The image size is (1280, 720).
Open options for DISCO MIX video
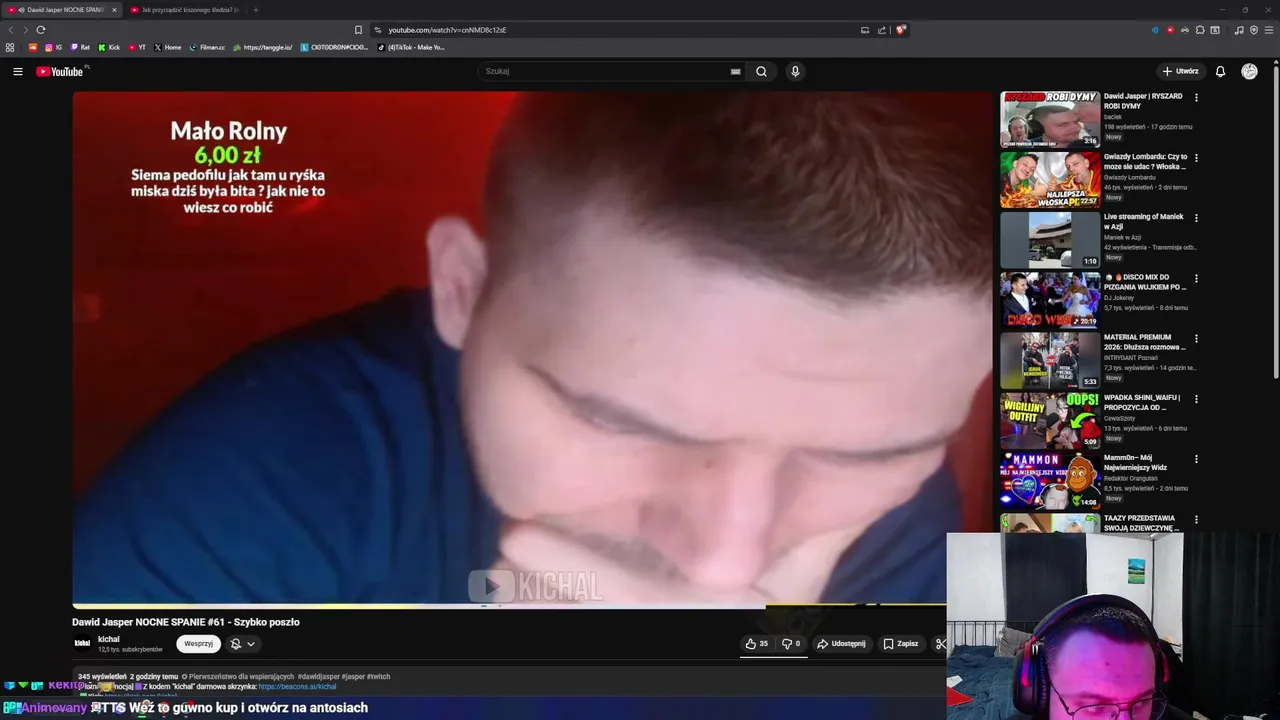1196,278
